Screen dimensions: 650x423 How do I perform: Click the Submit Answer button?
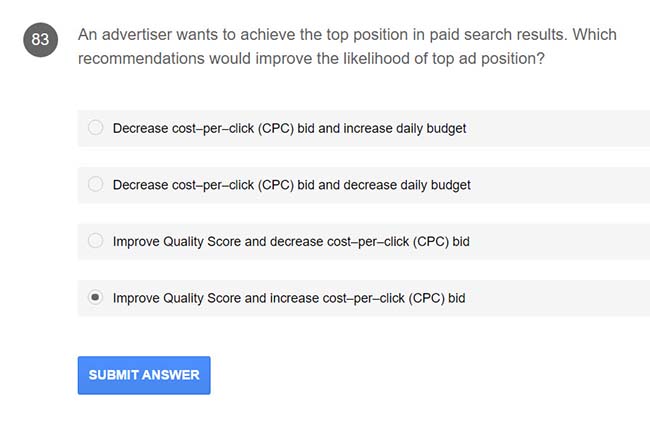pos(144,375)
